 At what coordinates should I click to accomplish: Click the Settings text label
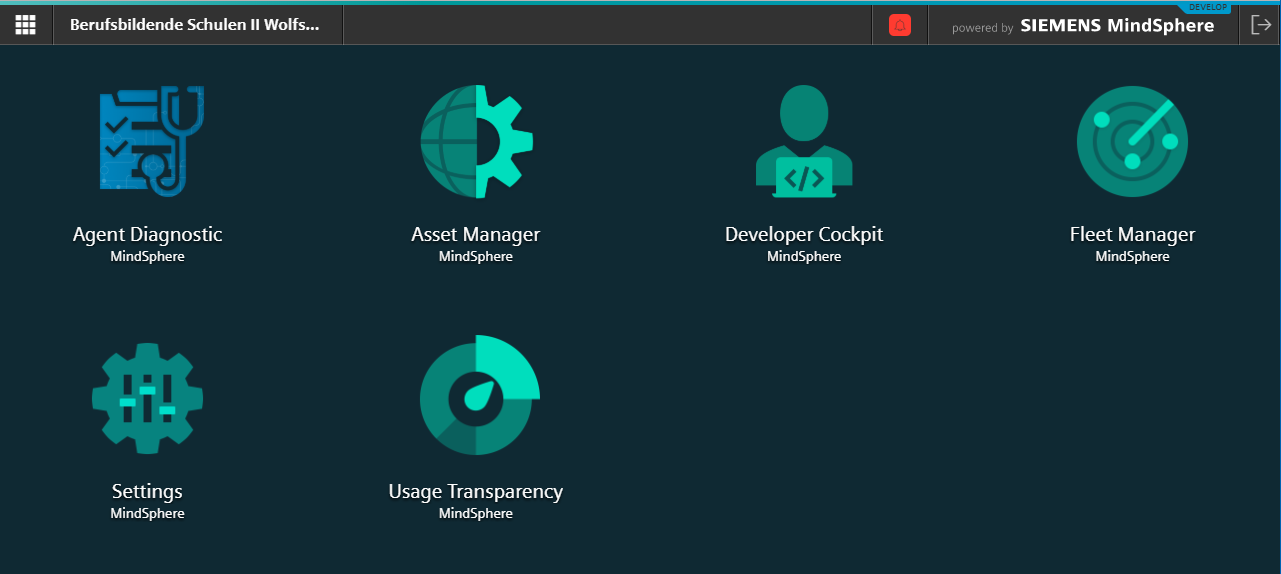(147, 491)
